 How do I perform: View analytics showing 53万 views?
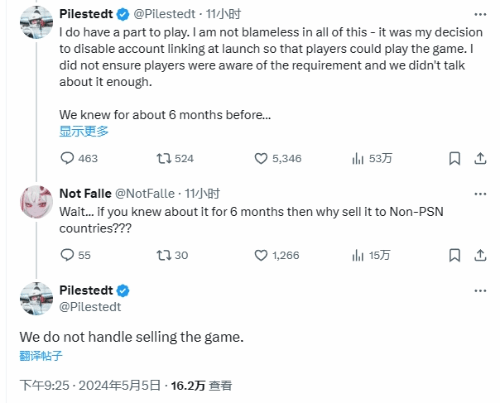pos(372,158)
